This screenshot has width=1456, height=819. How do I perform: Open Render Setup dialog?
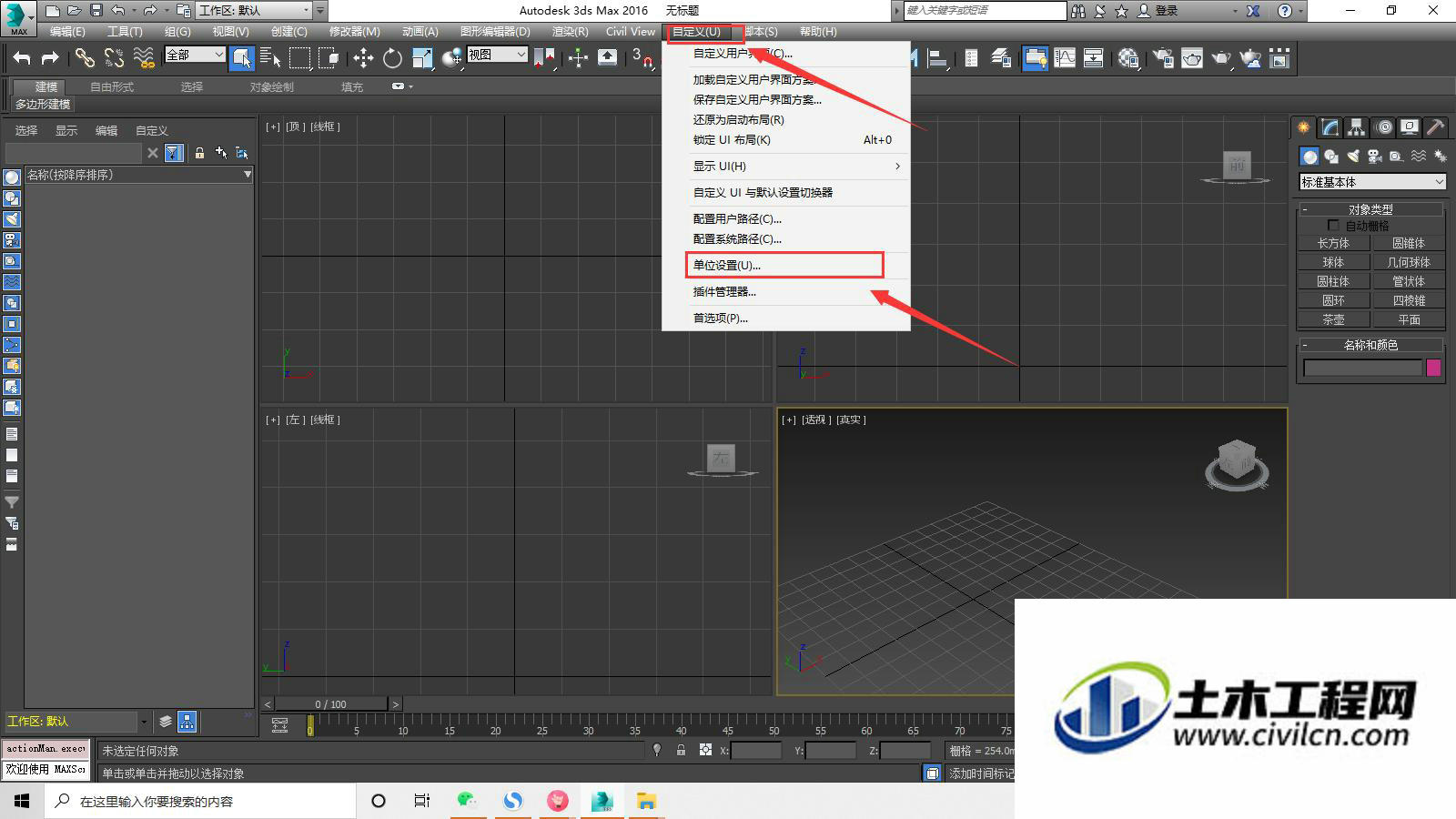click(1163, 58)
